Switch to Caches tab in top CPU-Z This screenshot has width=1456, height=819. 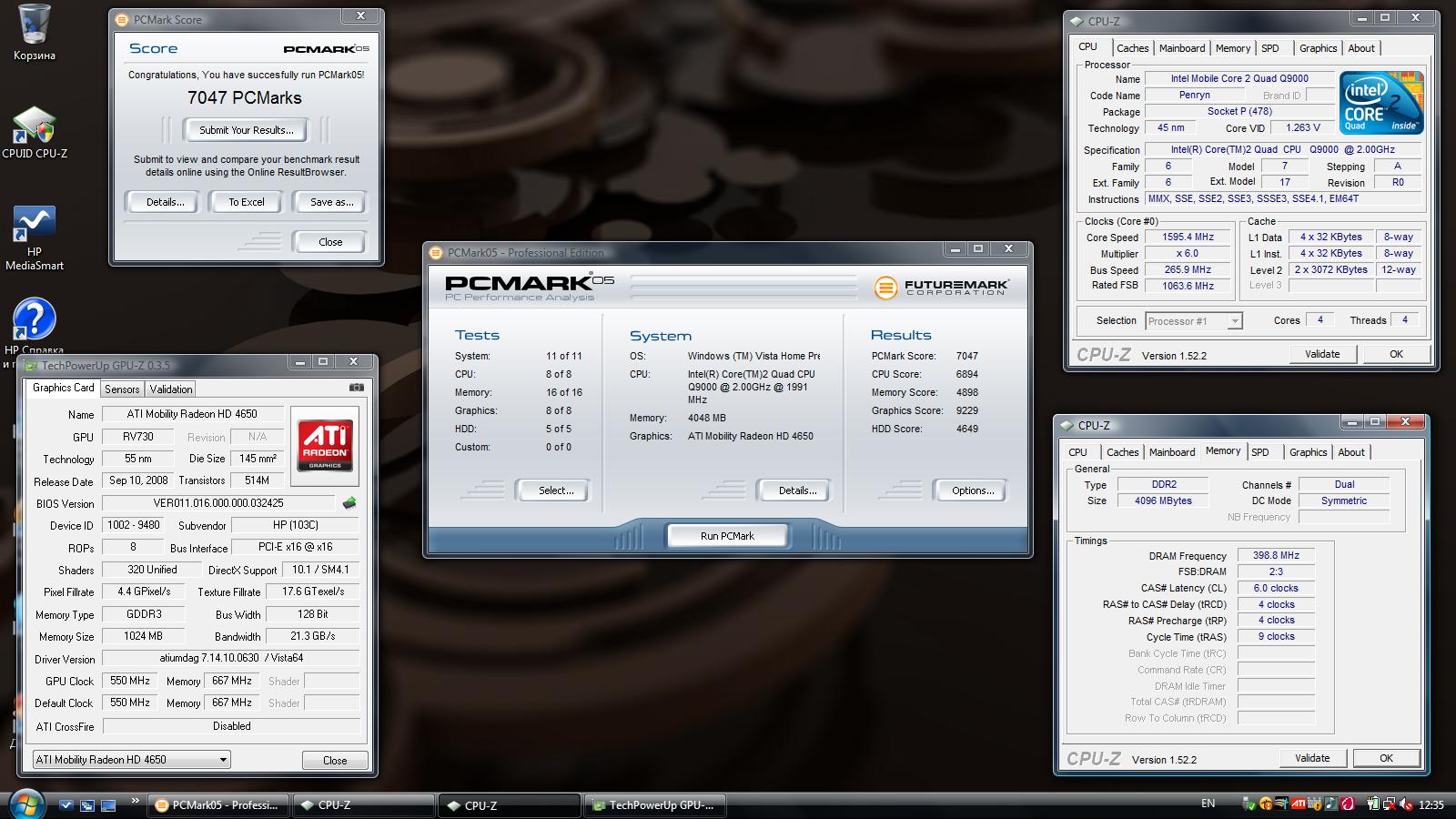(1132, 48)
